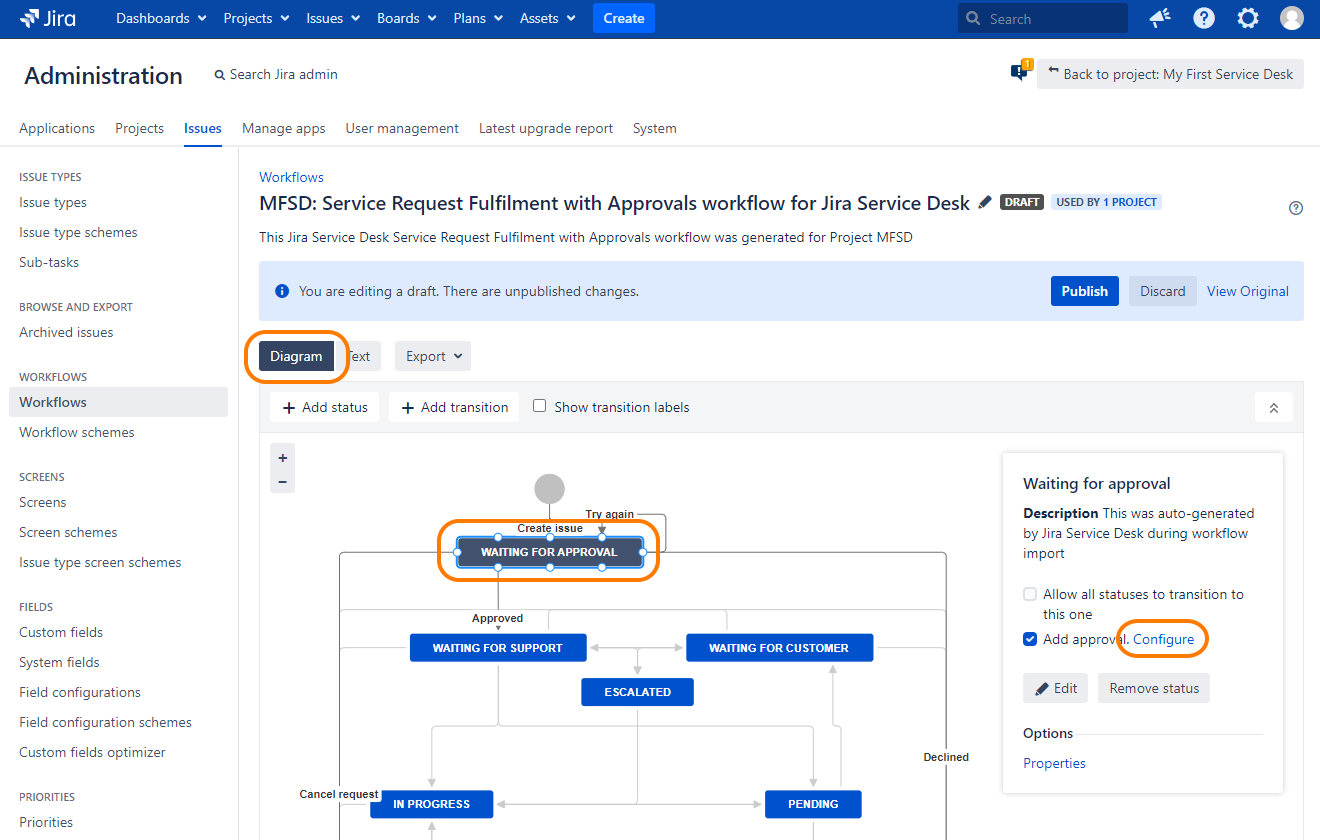This screenshot has width=1320, height=840.
Task: Zoom out on the diagram with minus
Action: point(283,482)
